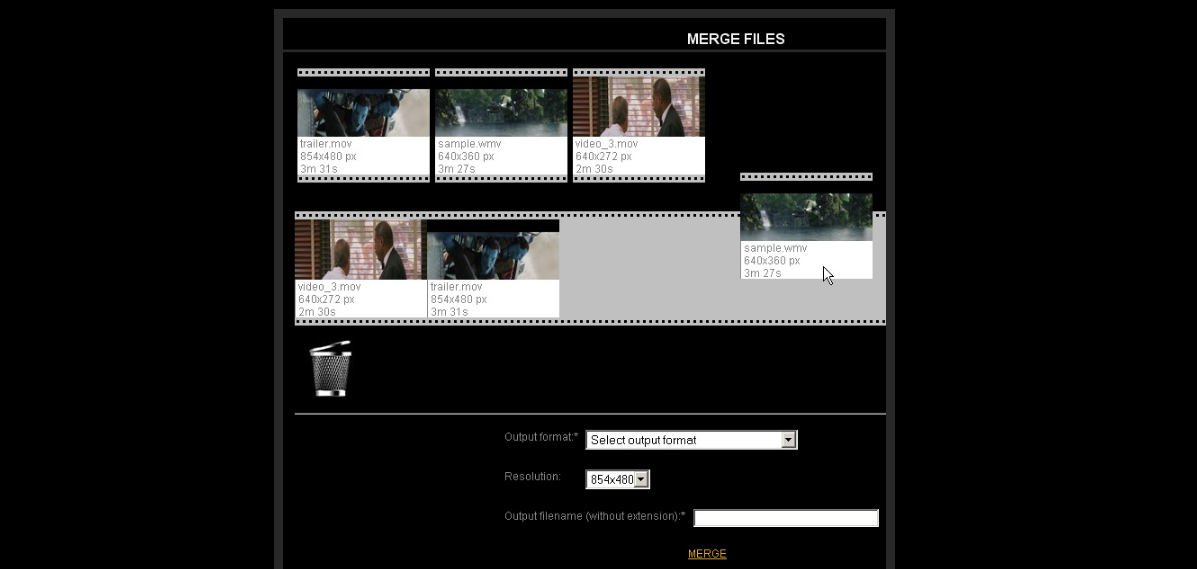Select sample.wmv thumbnail in top source row
1197x569 pixels.
pyautogui.click(x=501, y=113)
